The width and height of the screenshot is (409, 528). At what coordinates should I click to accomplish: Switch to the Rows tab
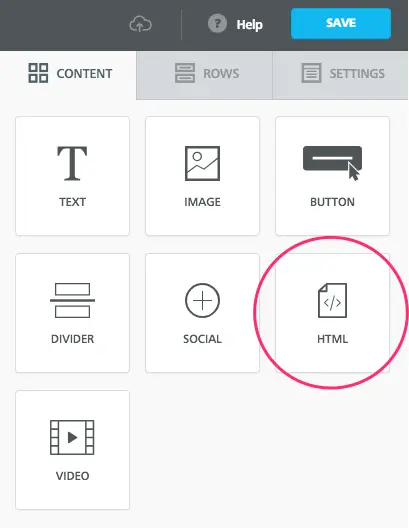pyautogui.click(x=204, y=75)
